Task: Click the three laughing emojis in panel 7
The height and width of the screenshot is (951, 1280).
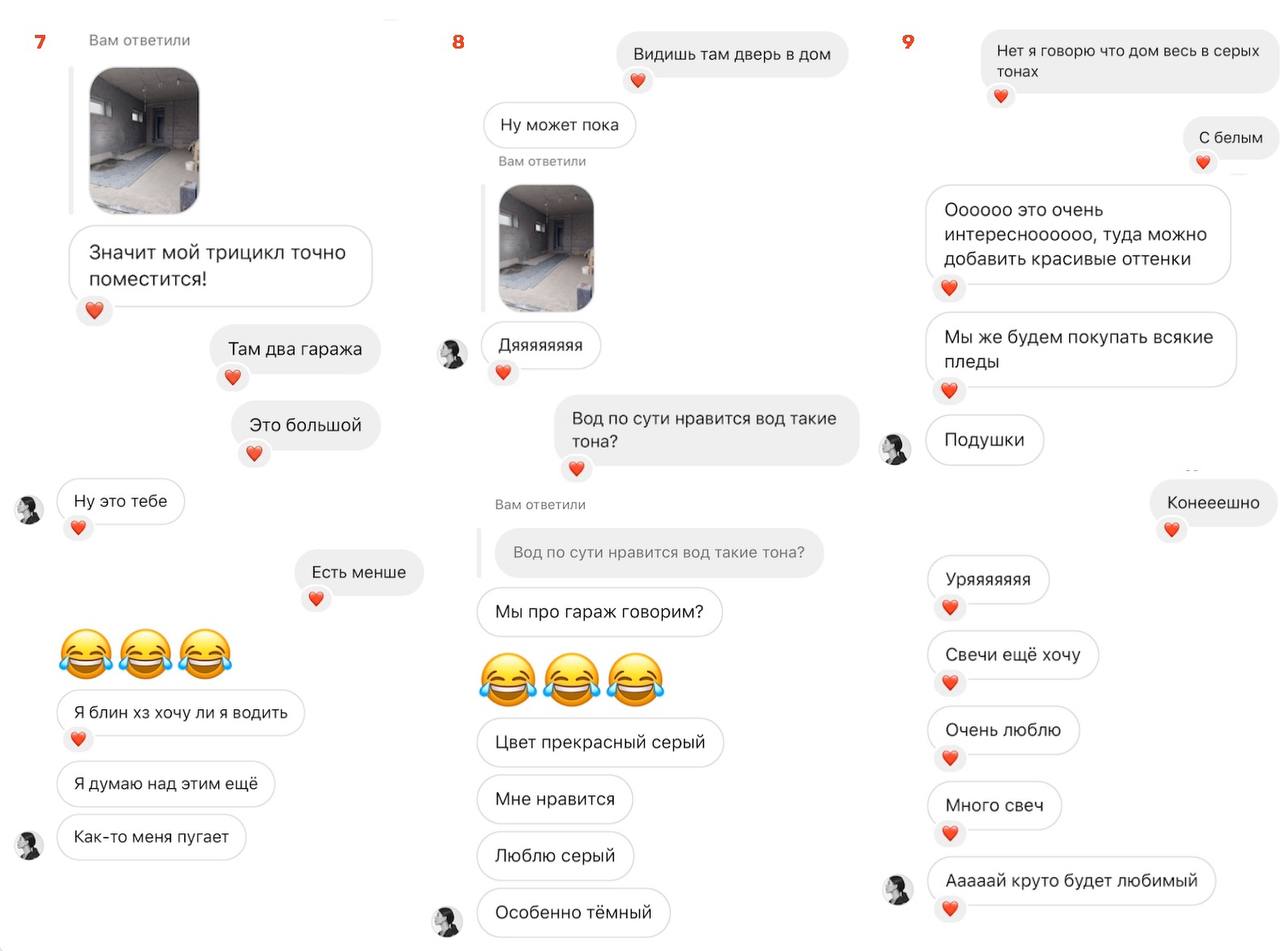Action: coord(145,654)
